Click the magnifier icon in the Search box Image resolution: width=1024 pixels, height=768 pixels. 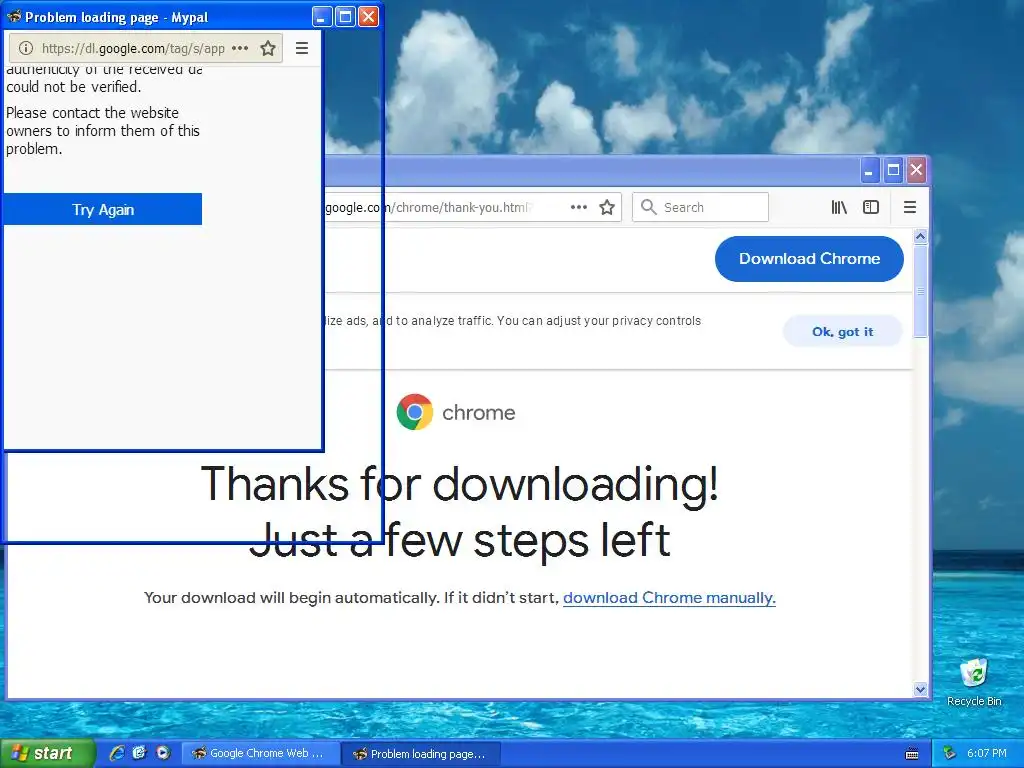[x=648, y=207]
